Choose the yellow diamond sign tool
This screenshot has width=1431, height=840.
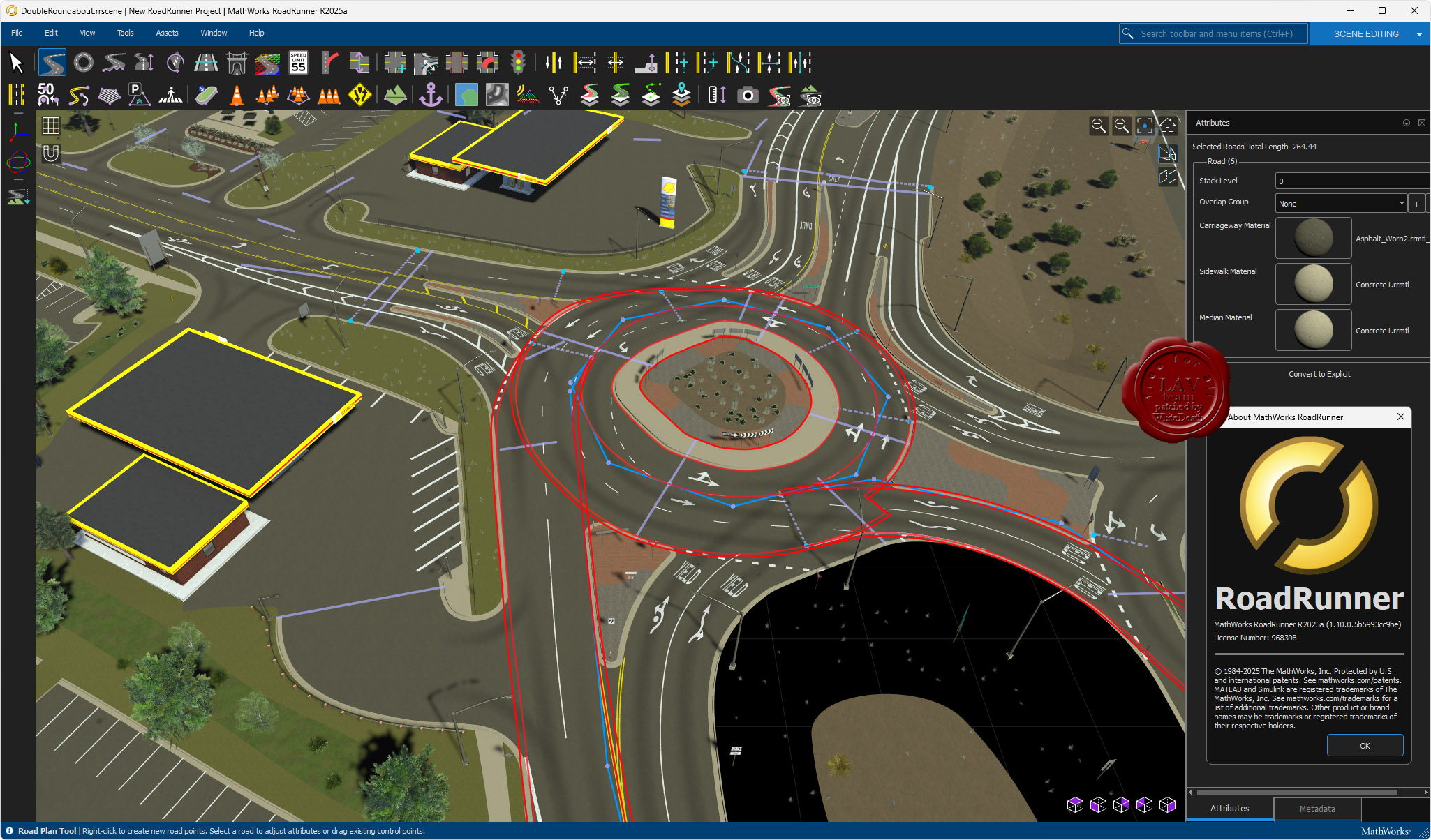359,94
